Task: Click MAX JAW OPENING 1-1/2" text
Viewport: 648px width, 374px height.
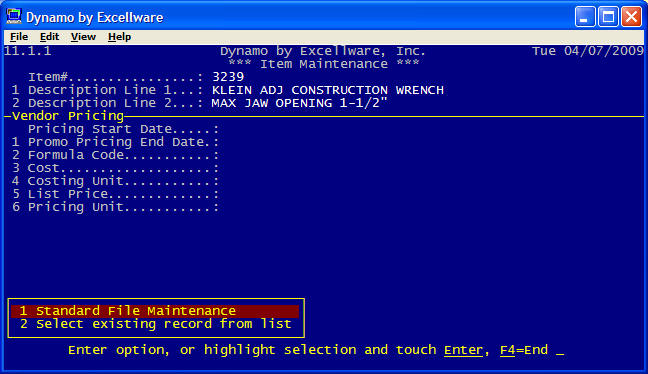Action: click(x=300, y=103)
